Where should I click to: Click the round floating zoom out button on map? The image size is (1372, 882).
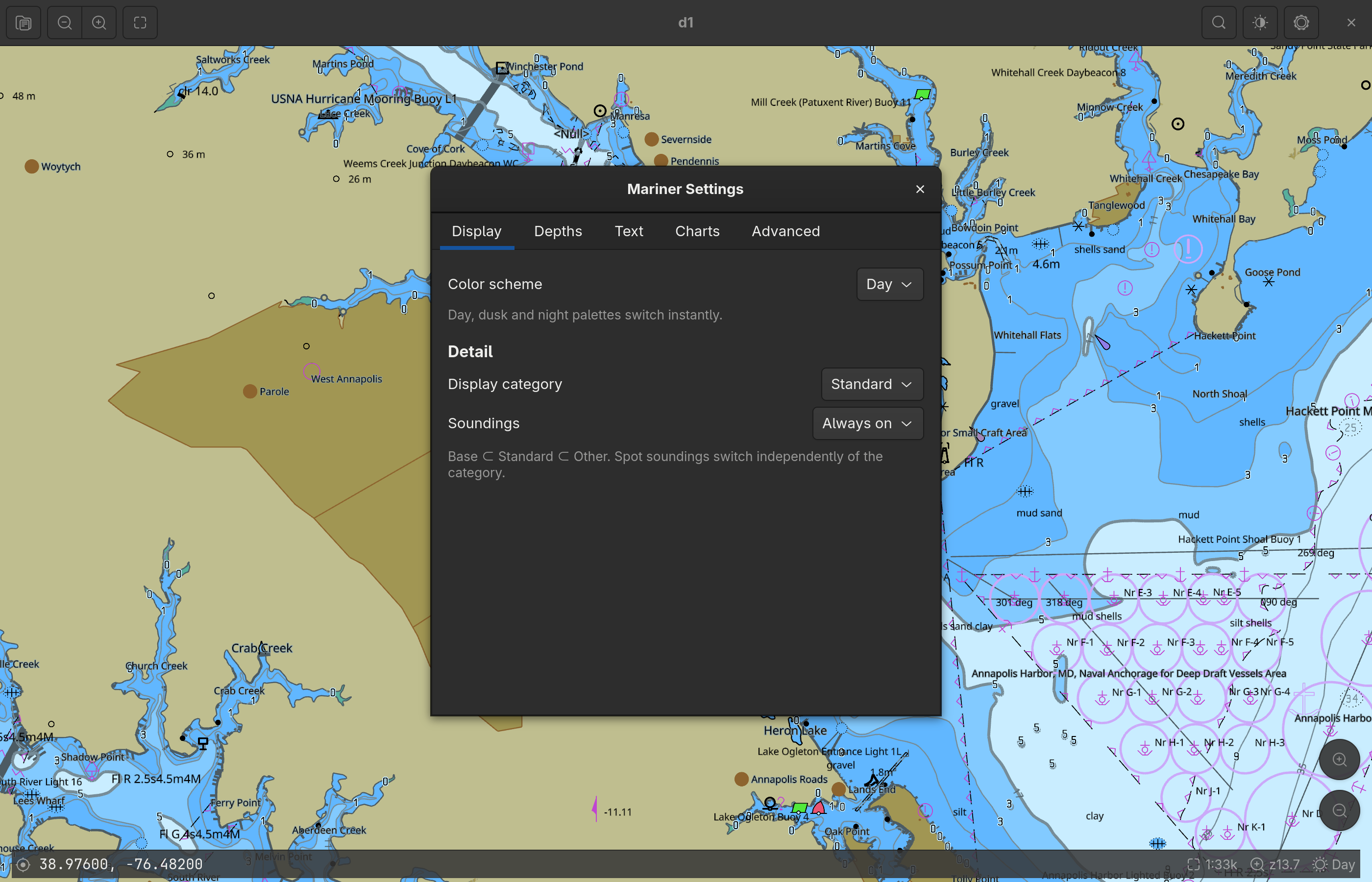click(1339, 810)
